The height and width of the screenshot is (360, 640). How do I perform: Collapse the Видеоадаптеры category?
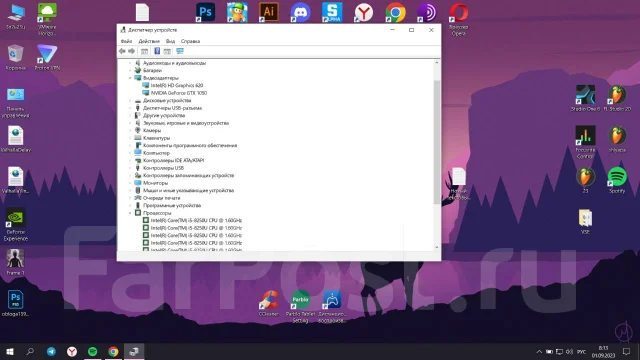130,78
